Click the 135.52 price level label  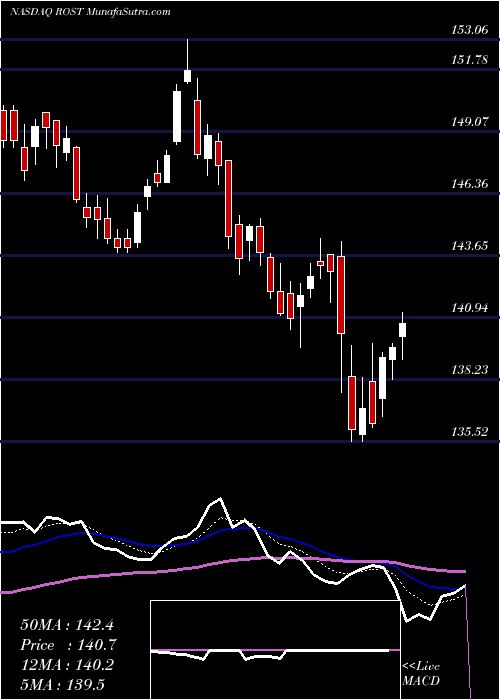tap(470, 432)
